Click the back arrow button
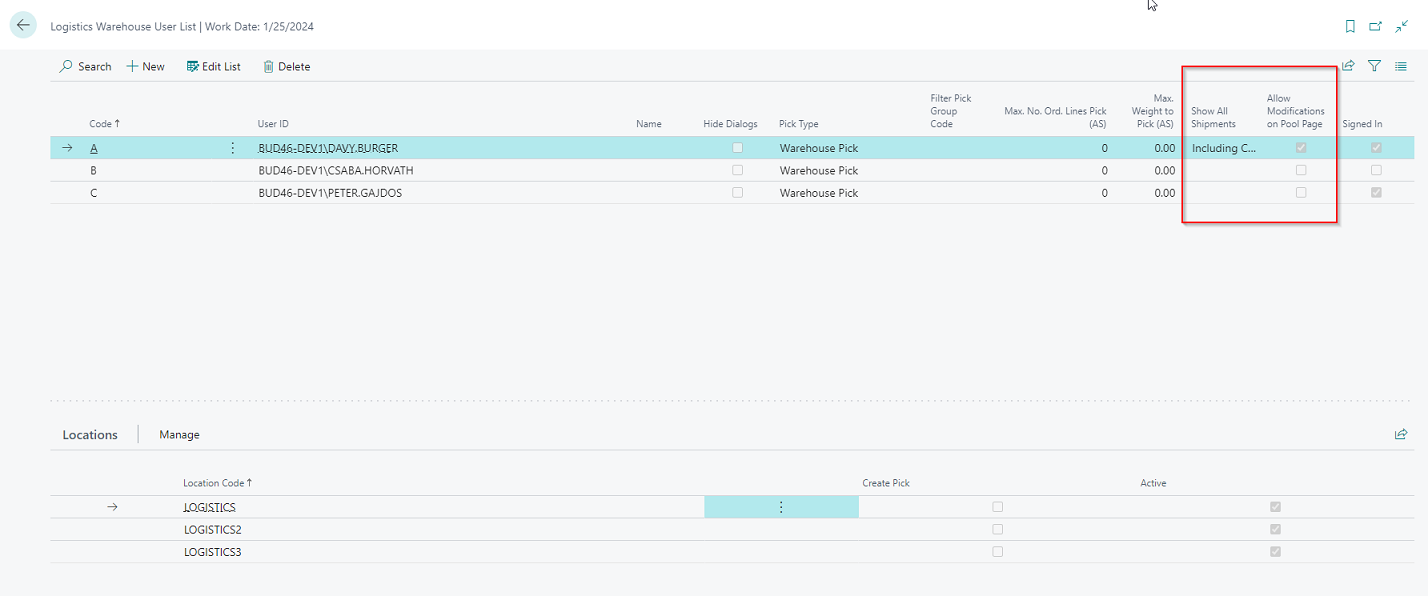The width and height of the screenshot is (1428, 596). [23, 26]
